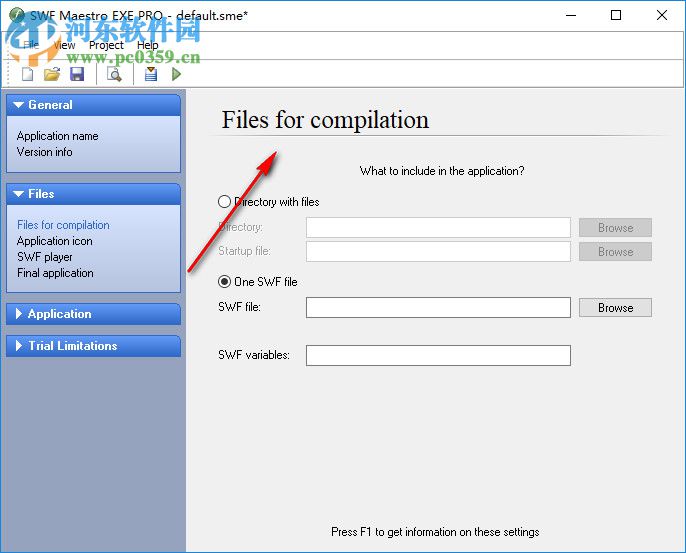
Task: Open the Application name settings page
Action: coord(57,136)
